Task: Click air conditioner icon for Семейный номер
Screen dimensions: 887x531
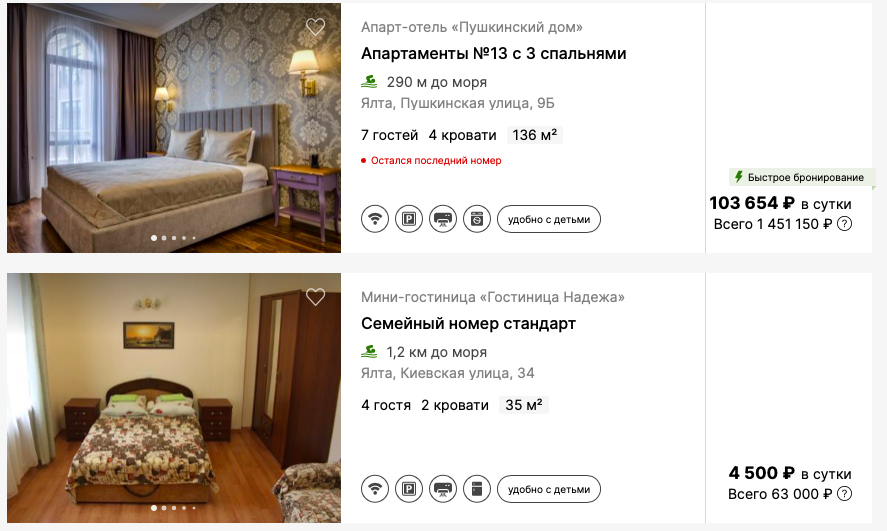Action: [443, 489]
